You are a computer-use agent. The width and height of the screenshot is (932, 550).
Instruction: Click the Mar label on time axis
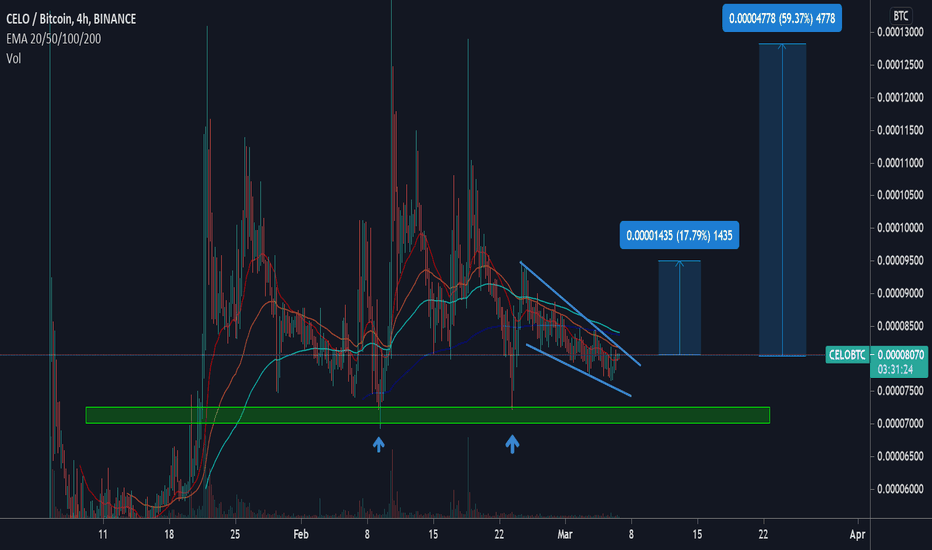pos(565,535)
